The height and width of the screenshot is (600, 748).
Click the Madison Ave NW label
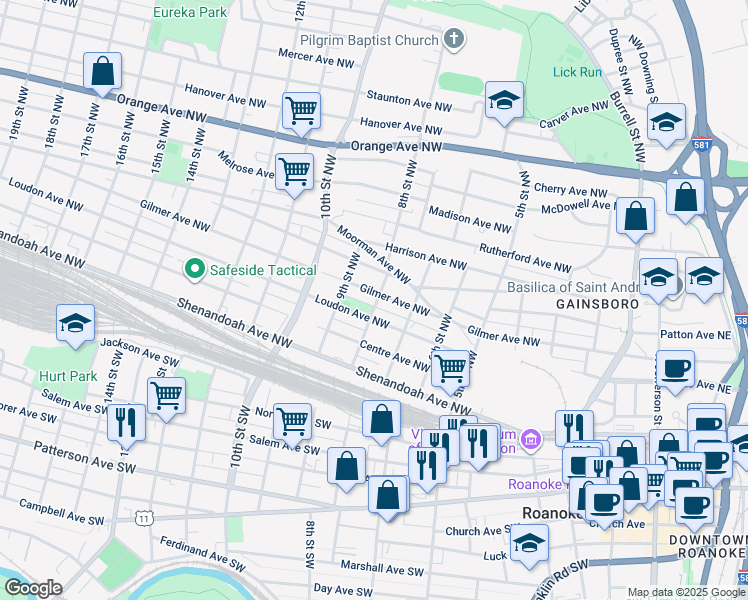pyautogui.click(x=470, y=219)
